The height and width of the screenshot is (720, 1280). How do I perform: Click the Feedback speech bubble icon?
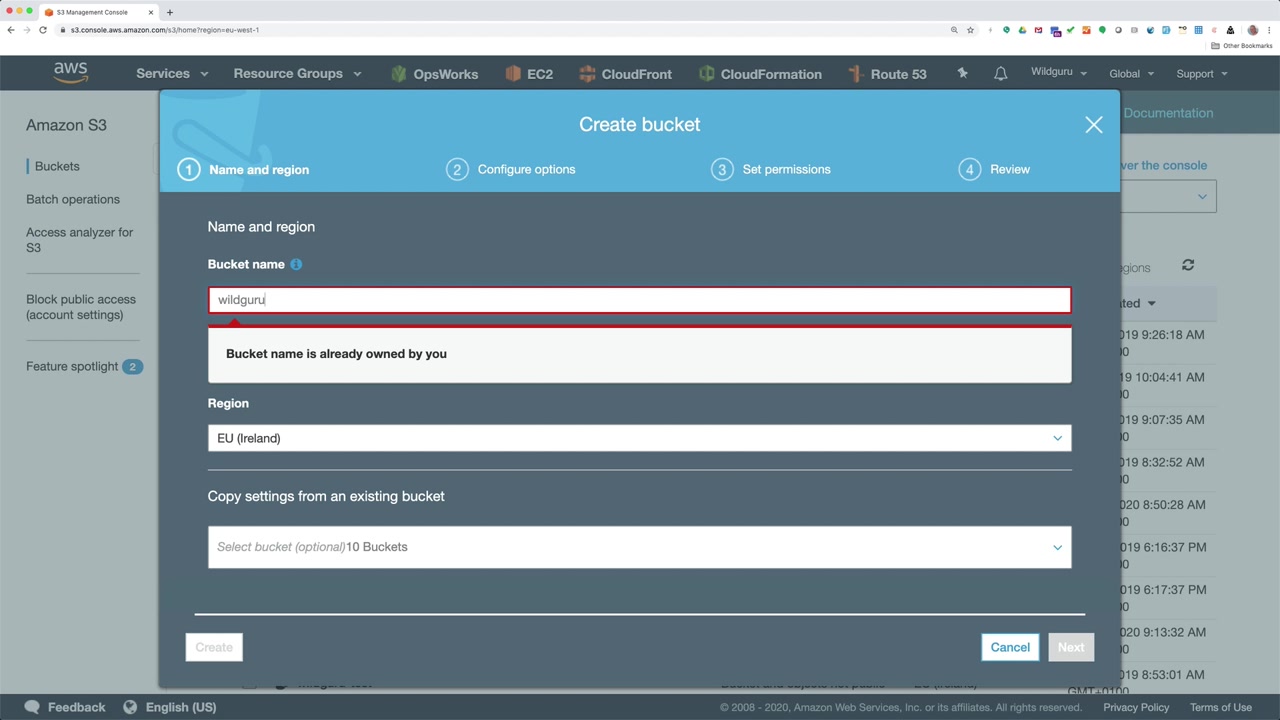32,707
